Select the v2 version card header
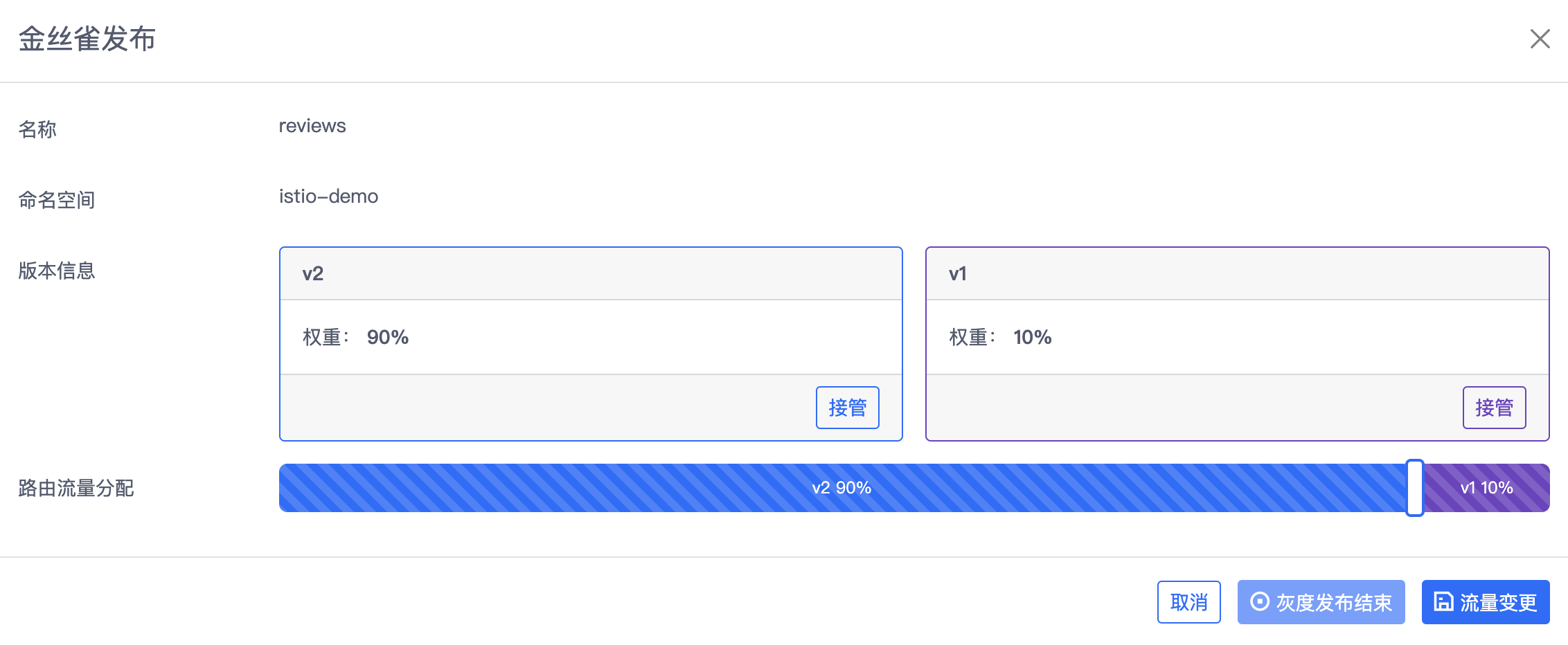The width and height of the screenshot is (1568, 645). tap(591, 273)
